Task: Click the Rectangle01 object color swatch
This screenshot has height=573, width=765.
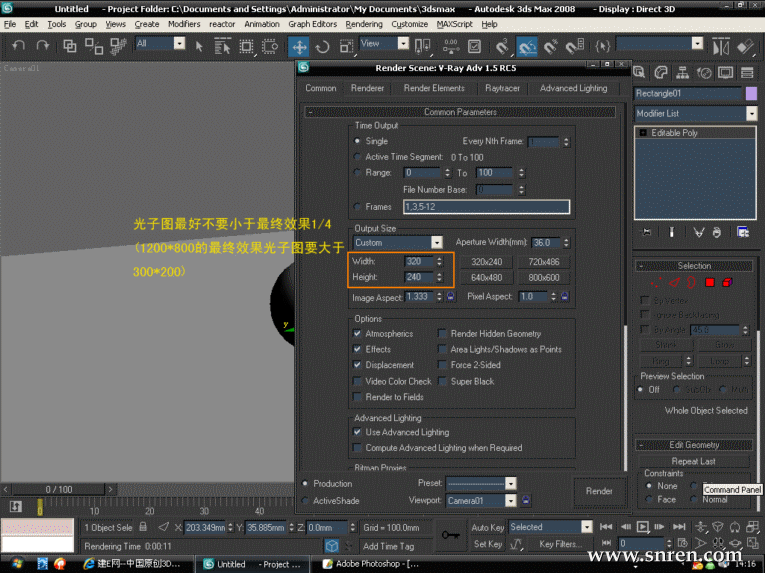Action: click(x=751, y=93)
